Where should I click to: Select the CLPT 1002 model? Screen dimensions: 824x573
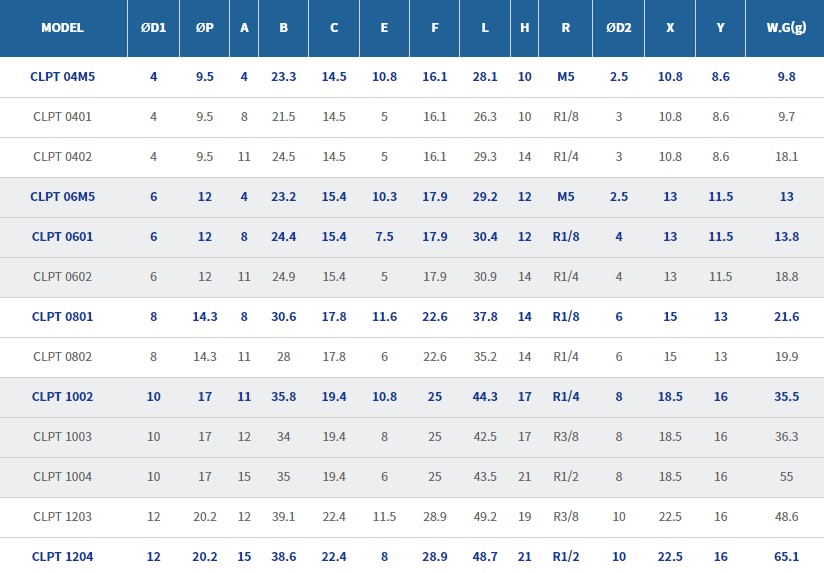[62, 397]
